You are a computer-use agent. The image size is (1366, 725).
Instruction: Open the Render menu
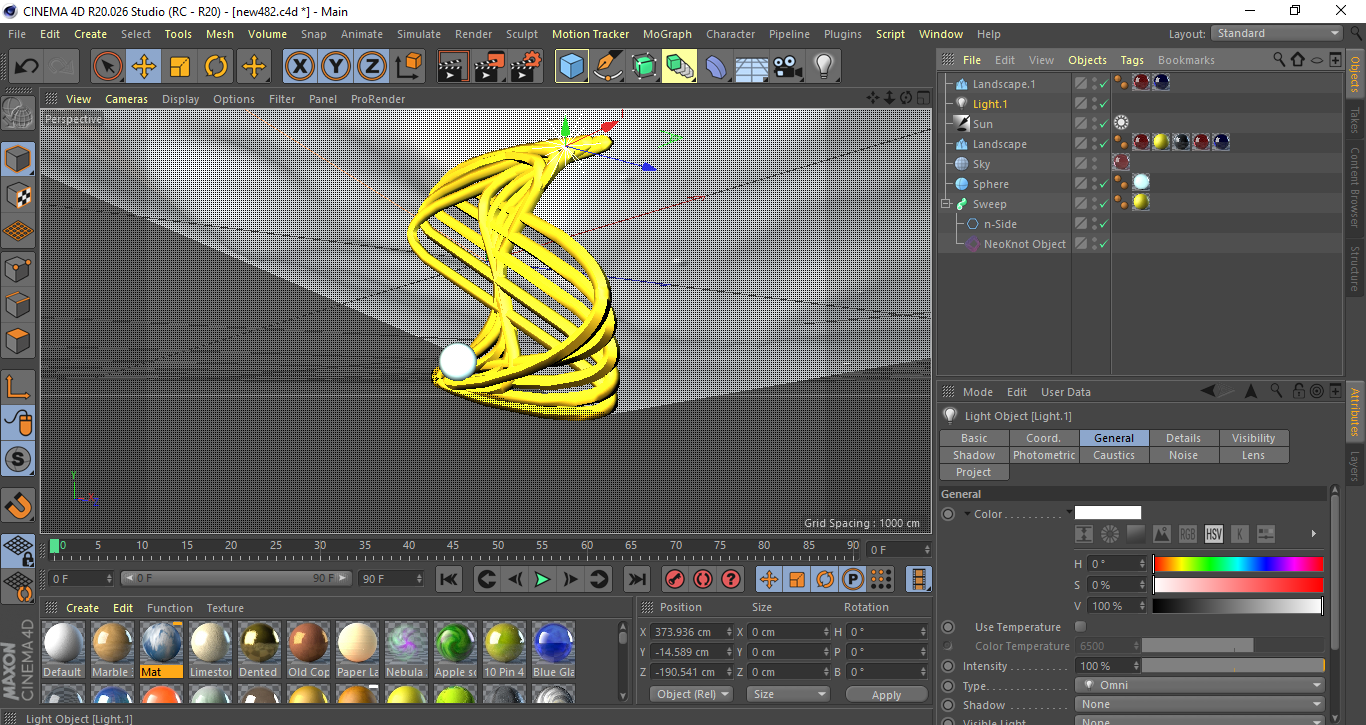[473, 34]
